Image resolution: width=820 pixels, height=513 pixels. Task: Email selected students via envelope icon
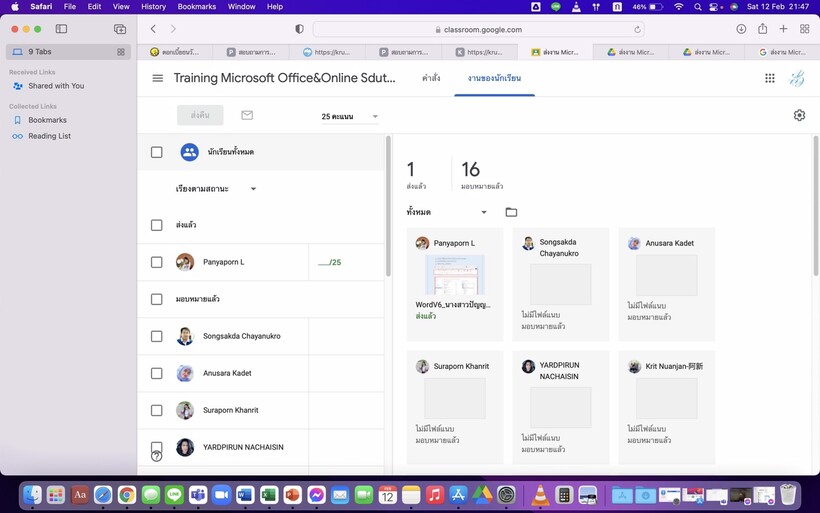[x=247, y=115]
